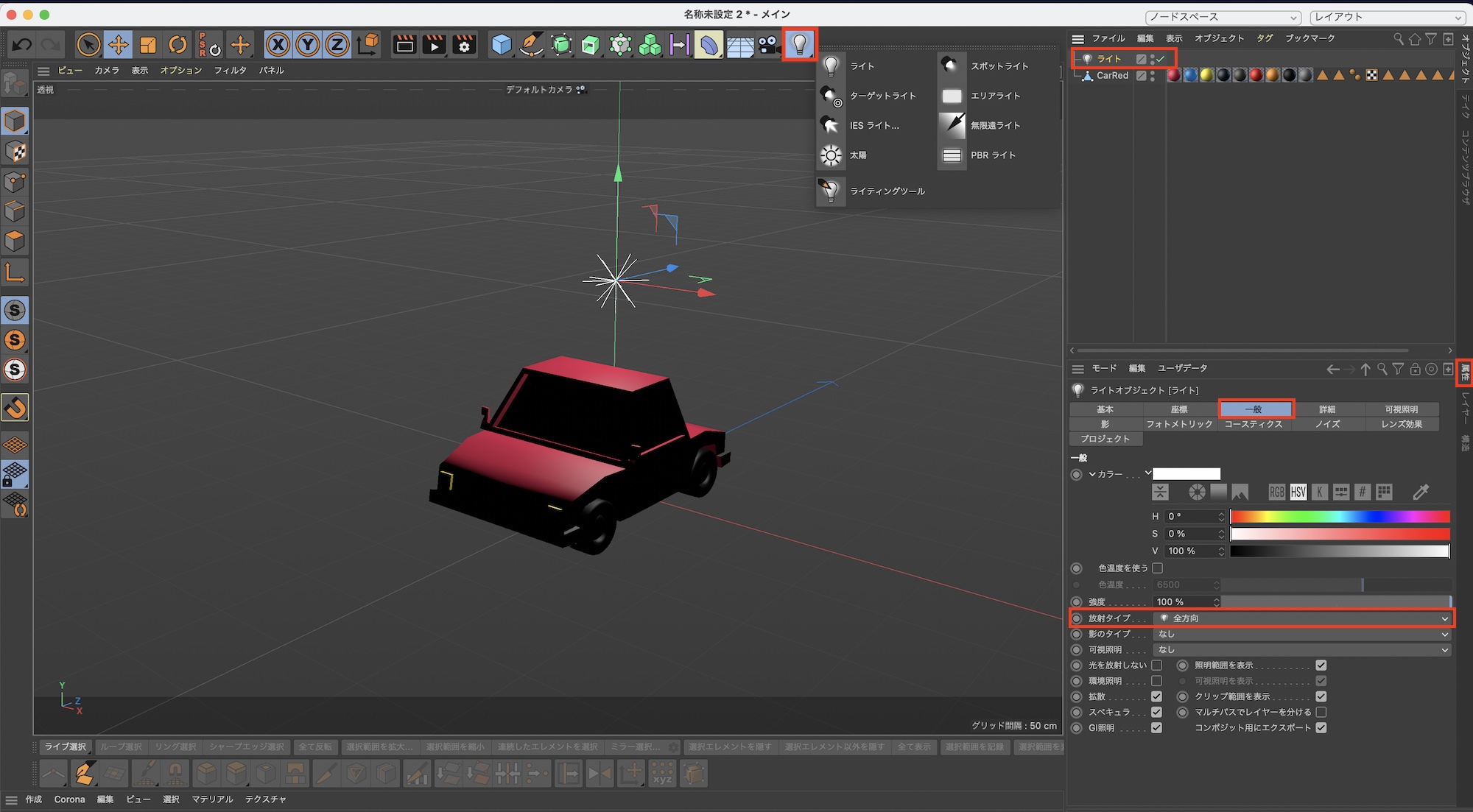Screen dimensions: 1473x812
Task: Select Area Light option エリアライト
Action: (994, 96)
